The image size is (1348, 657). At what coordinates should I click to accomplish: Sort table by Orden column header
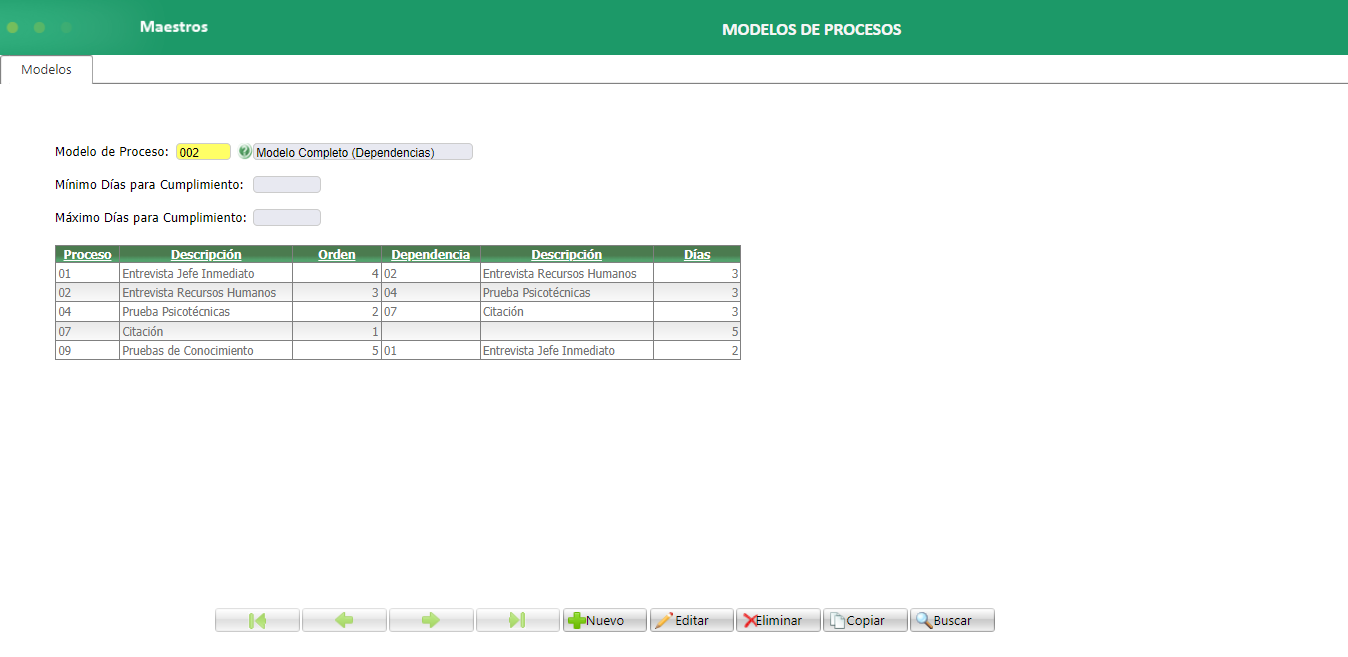pos(336,254)
